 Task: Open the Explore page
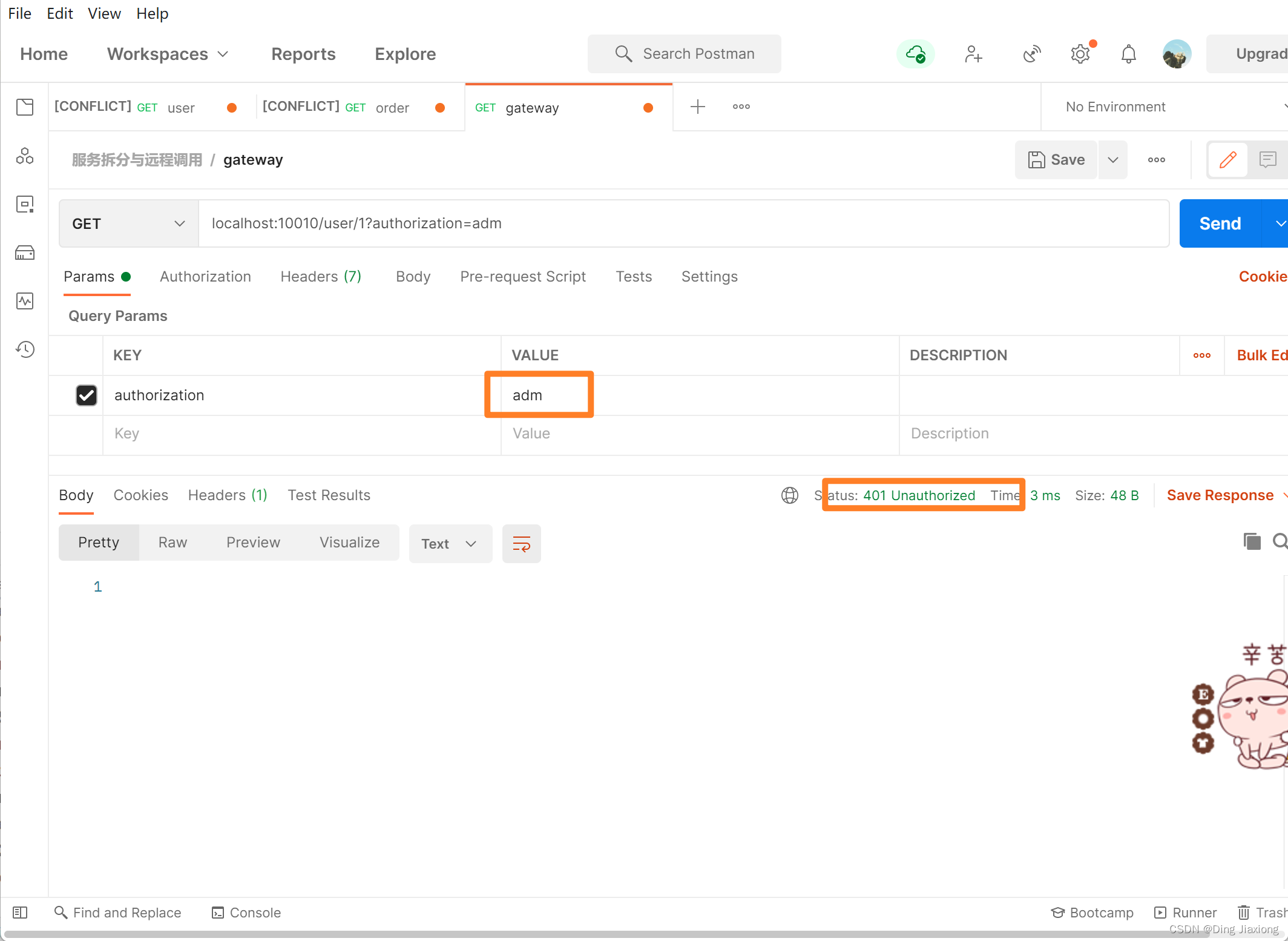[405, 54]
